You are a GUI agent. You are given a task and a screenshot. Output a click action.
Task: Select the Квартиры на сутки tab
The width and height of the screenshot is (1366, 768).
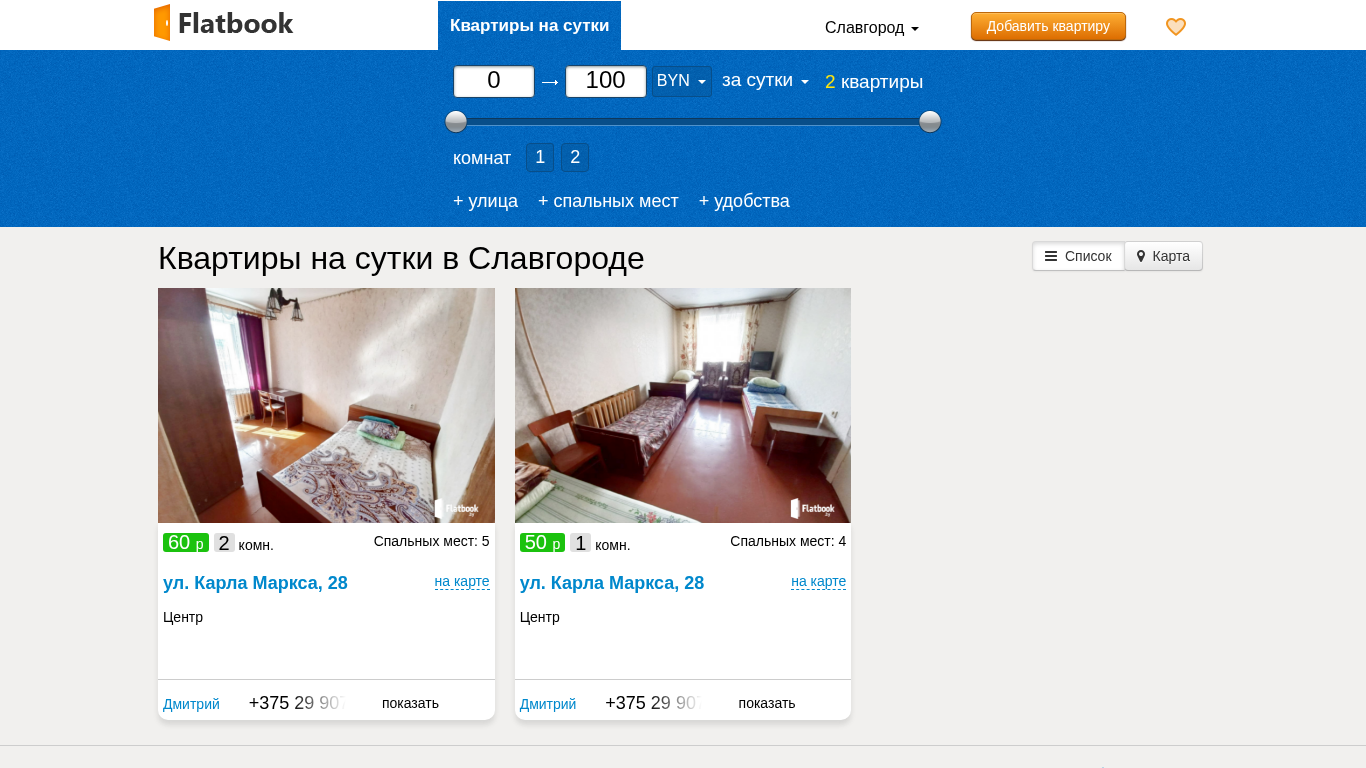tap(529, 25)
